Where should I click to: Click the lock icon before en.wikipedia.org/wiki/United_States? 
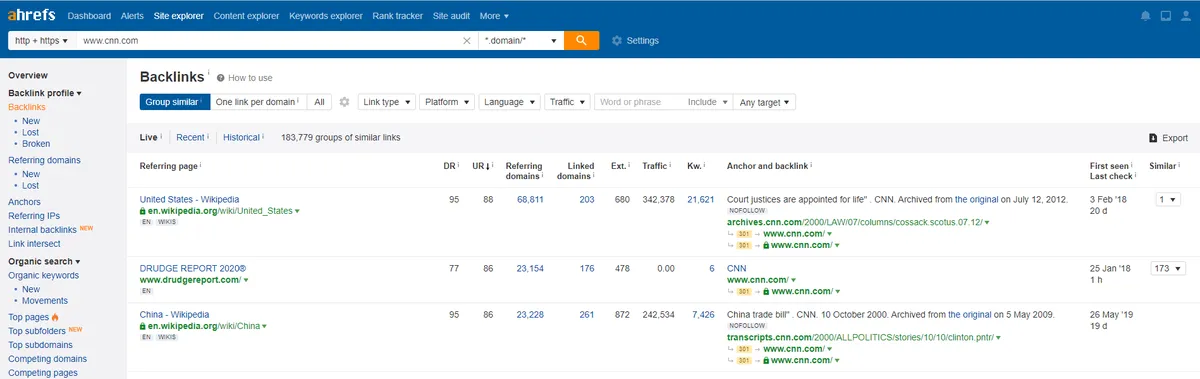tap(143, 211)
